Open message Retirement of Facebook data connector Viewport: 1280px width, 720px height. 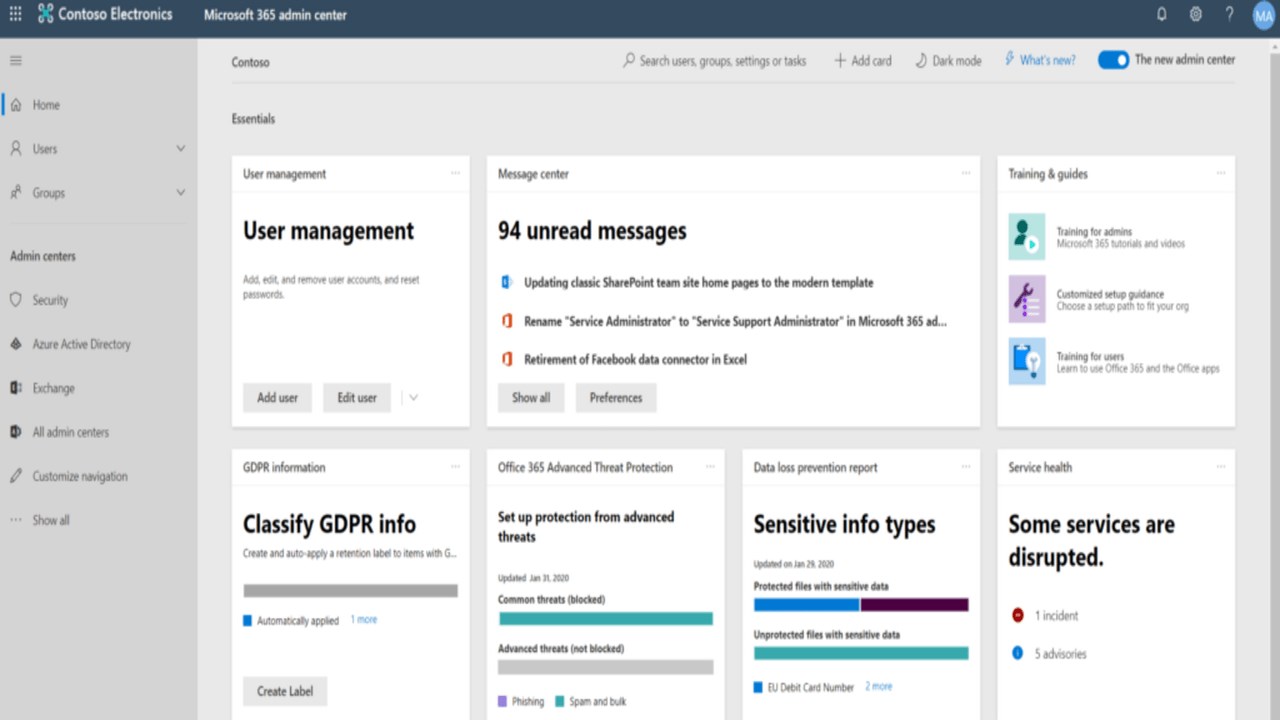click(x=635, y=359)
